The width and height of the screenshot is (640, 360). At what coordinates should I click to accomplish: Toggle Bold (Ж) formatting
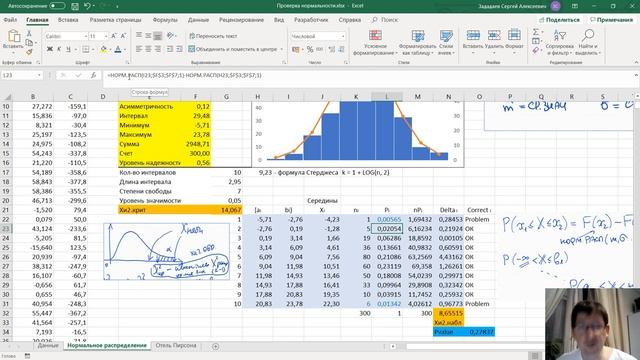[x=50, y=49]
